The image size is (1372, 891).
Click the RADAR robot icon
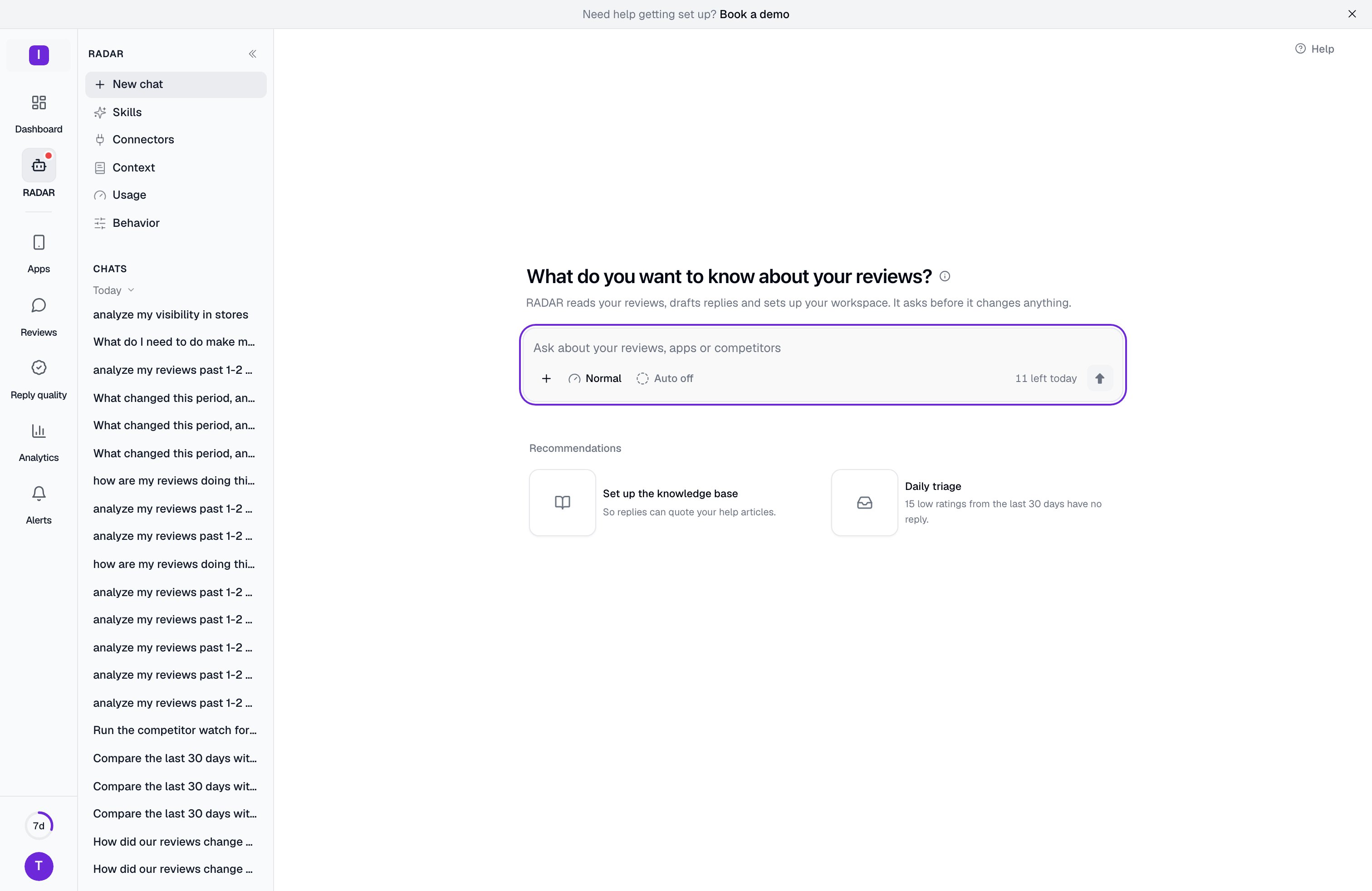[39, 166]
